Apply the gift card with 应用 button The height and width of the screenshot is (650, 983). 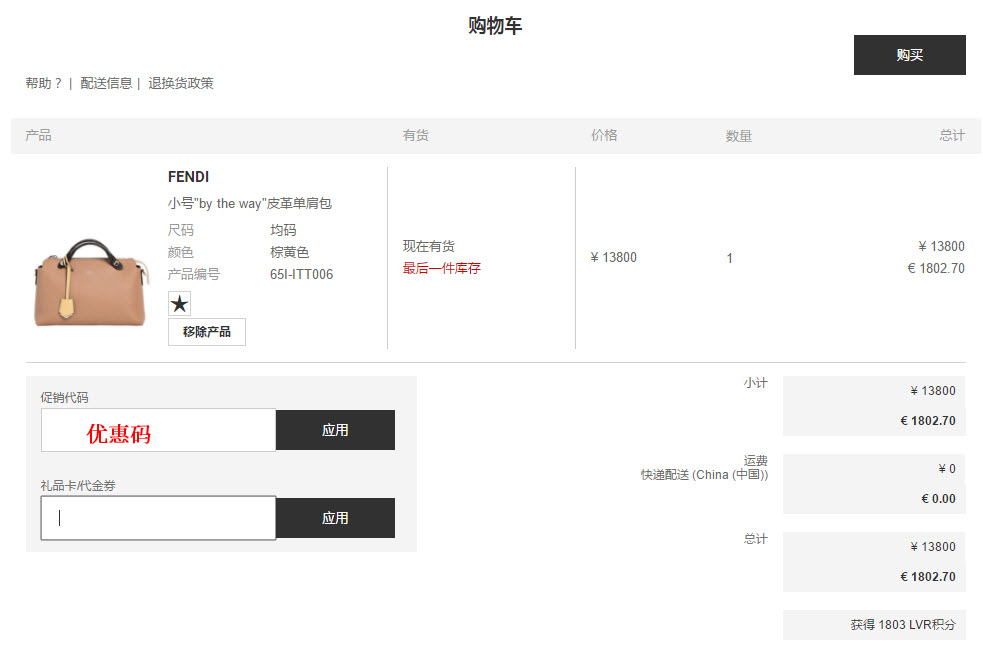coord(335,518)
